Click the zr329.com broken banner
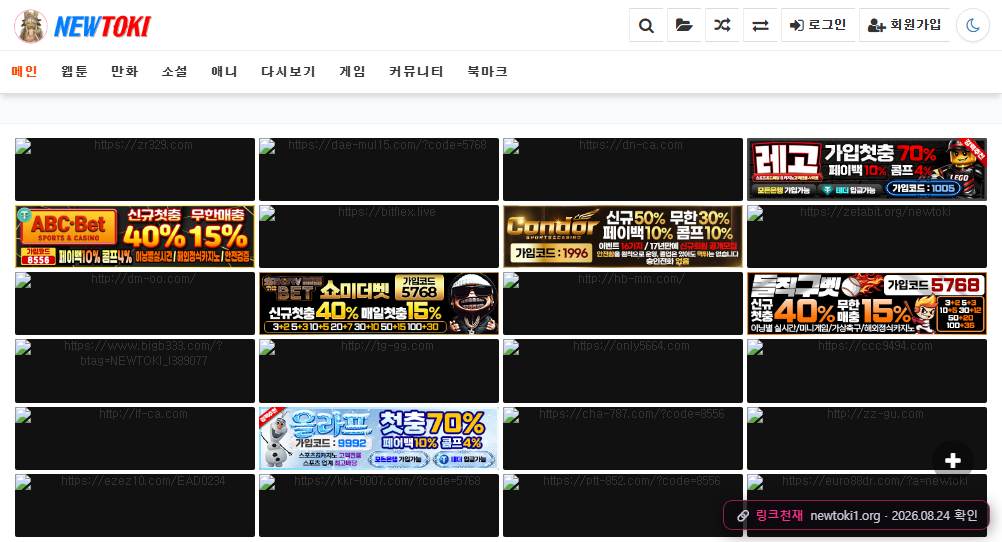The image size is (1002, 542). pos(135,169)
